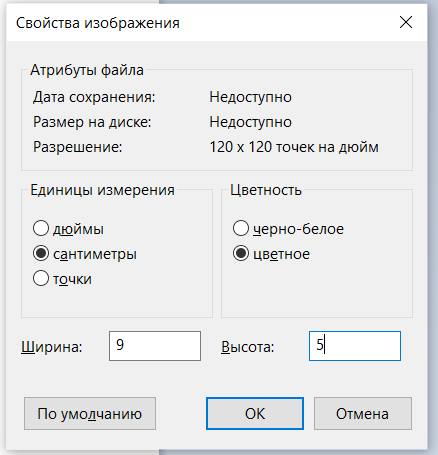Image resolution: width=438 pixels, height=455 pixels.
Task: Choose the цветное color option
Action: (x=241, y=254)
